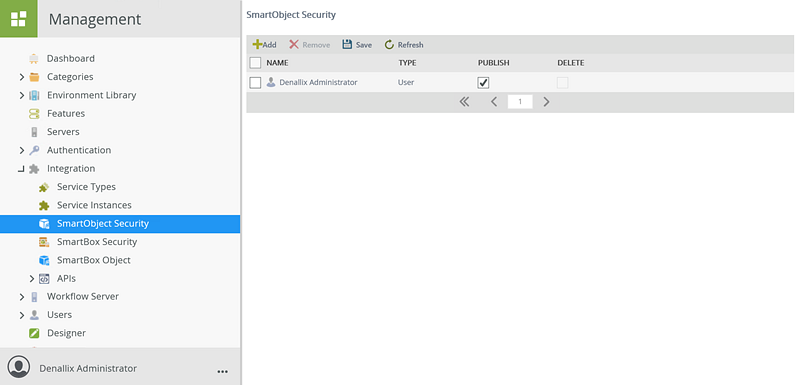The height and width of the screenshot is (385, 800).
Task: Click Denallix Administrator name in the bottom bar
Action: pyautogui.click(x=88, y=368)
